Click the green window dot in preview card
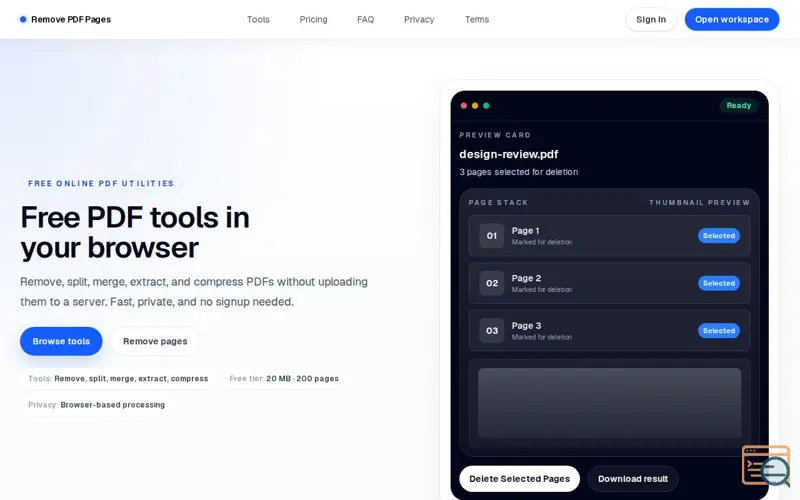The height and width of the screenshot is (500, 800). [486, 106]
